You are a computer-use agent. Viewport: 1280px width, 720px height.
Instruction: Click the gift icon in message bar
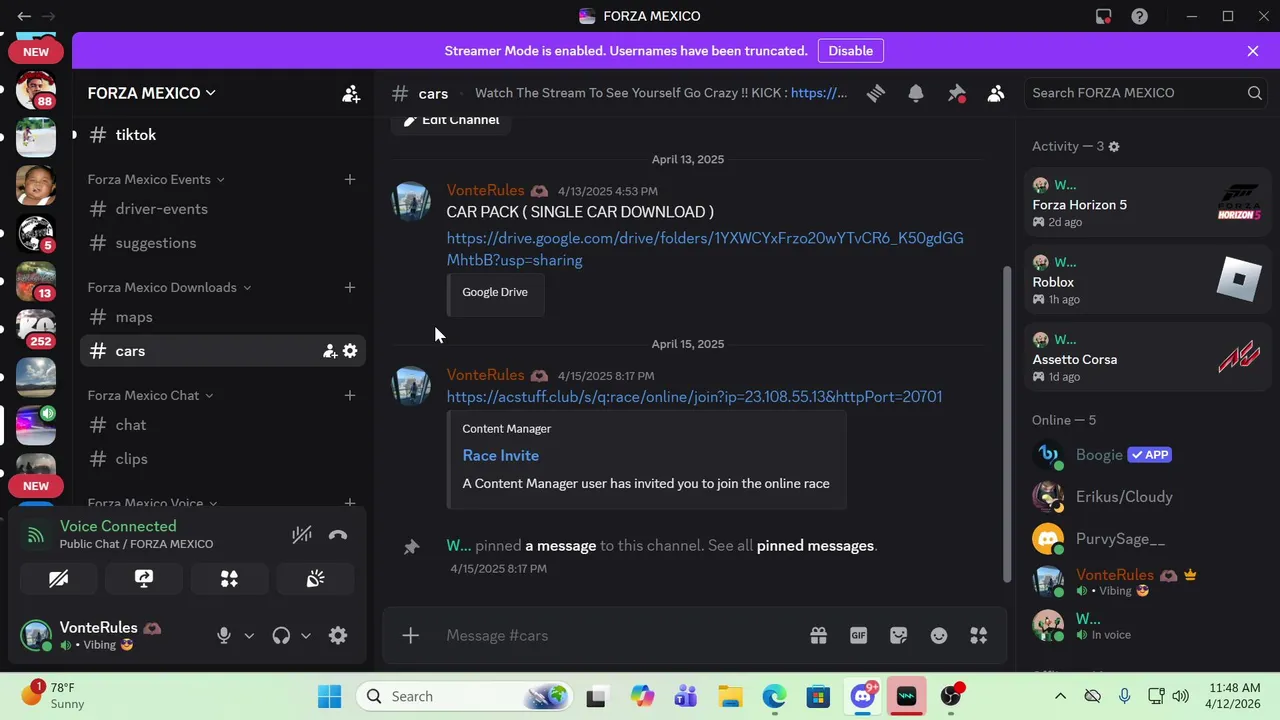pyautogui.click(x=818, y=635)
